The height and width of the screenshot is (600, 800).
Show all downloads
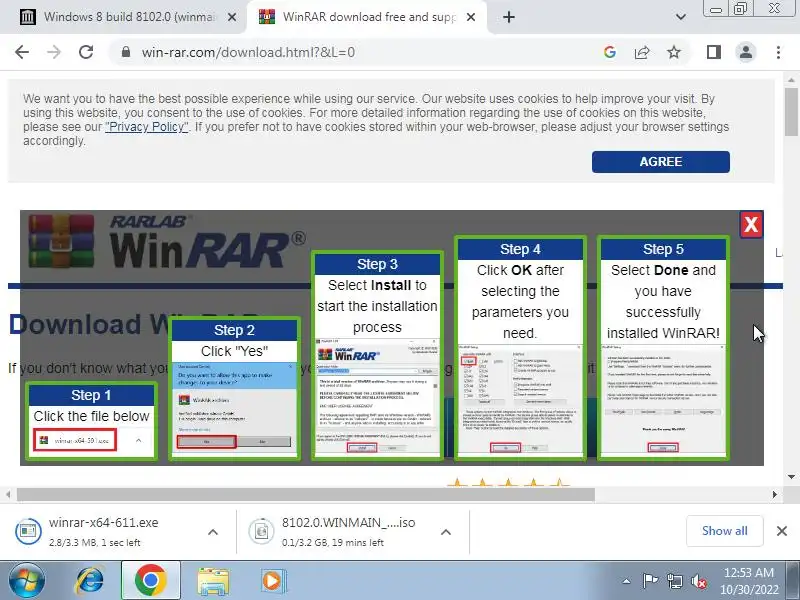click(724, 531)
